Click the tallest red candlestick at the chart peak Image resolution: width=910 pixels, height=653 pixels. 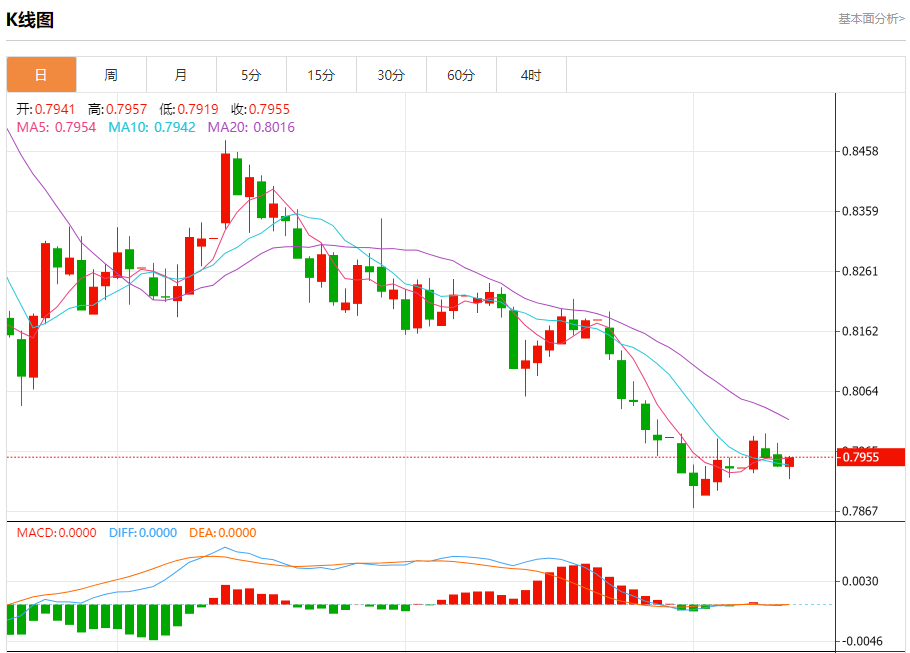[225, 188]
